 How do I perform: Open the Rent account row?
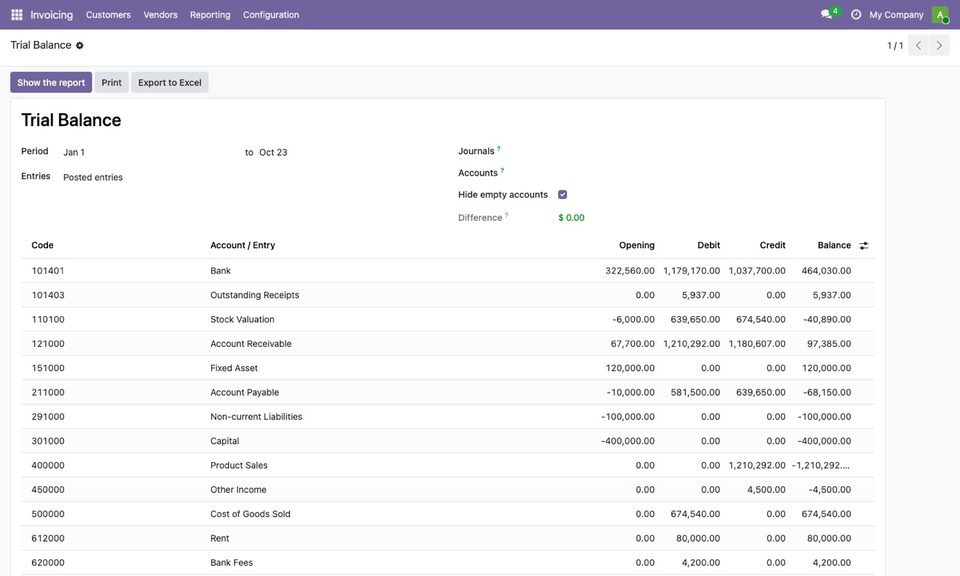[x=448, y=539]
